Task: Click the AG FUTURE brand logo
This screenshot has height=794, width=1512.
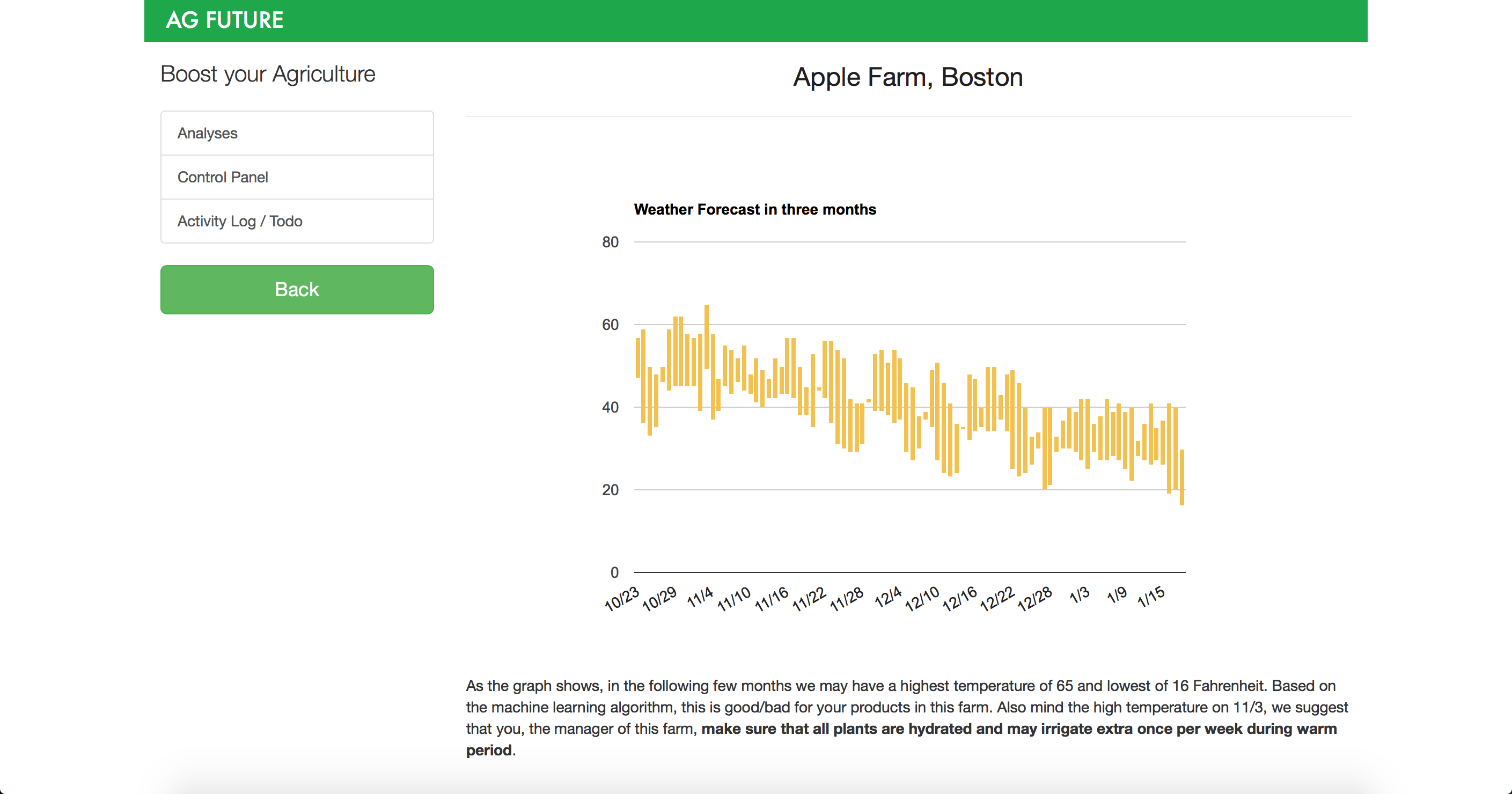Action: coord(224,20)
